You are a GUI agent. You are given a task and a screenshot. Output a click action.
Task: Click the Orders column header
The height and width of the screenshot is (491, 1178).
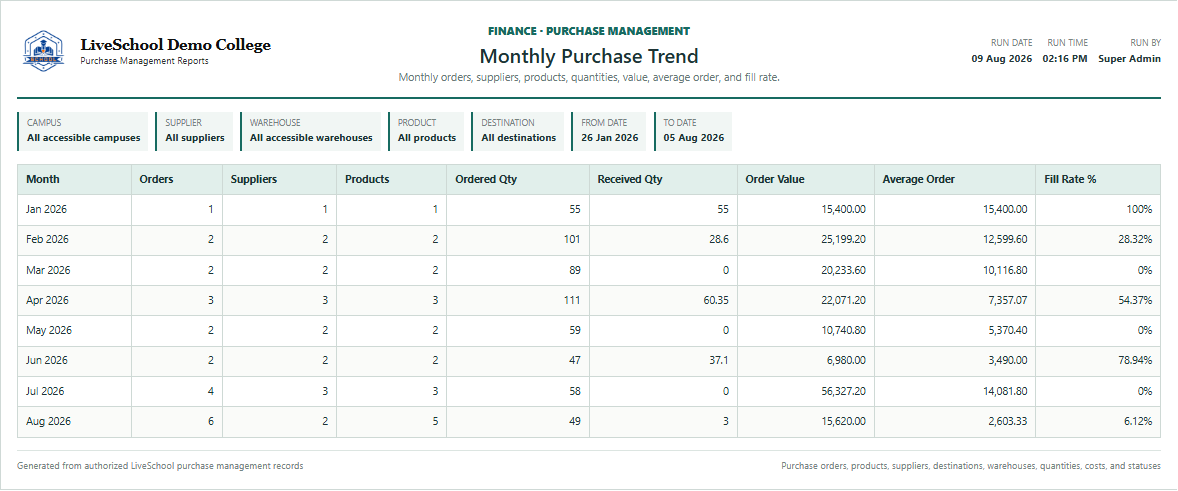click(x=177, y=179)
